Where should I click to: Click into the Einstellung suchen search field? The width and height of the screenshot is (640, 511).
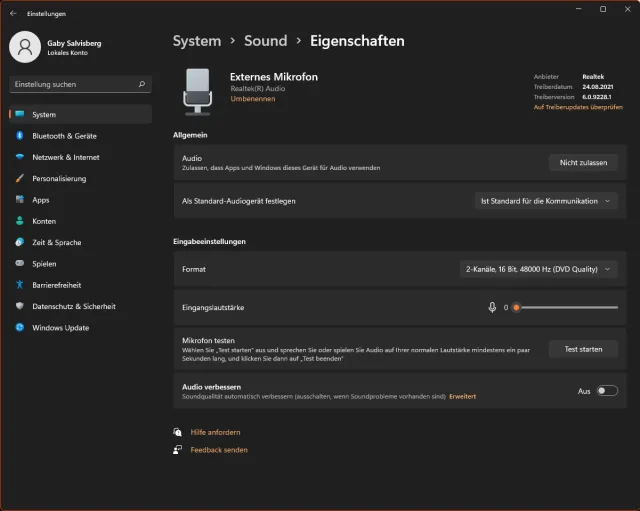click(70, 85)
